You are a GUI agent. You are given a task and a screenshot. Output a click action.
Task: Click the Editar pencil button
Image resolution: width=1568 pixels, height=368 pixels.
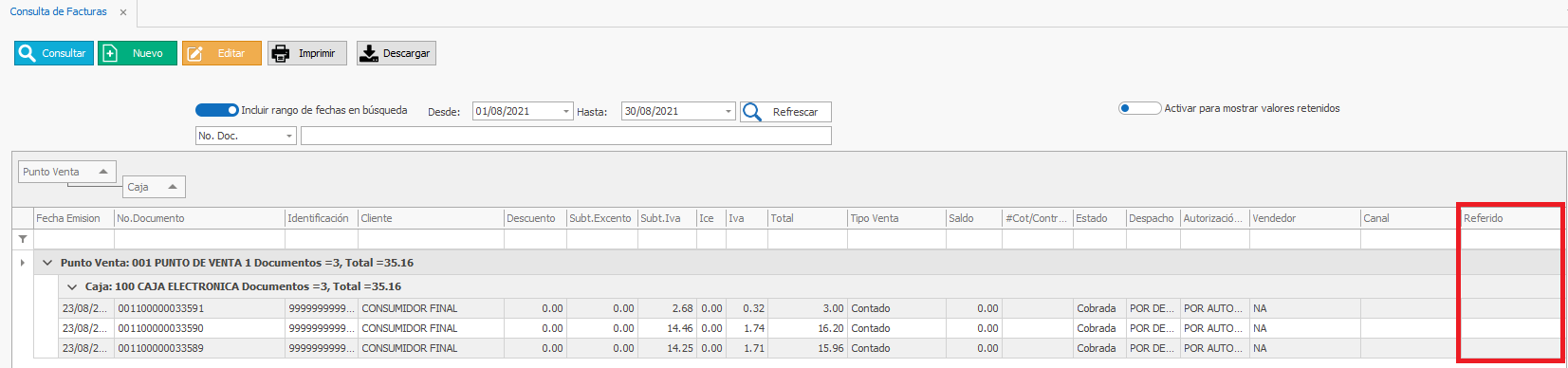(221, 53)
